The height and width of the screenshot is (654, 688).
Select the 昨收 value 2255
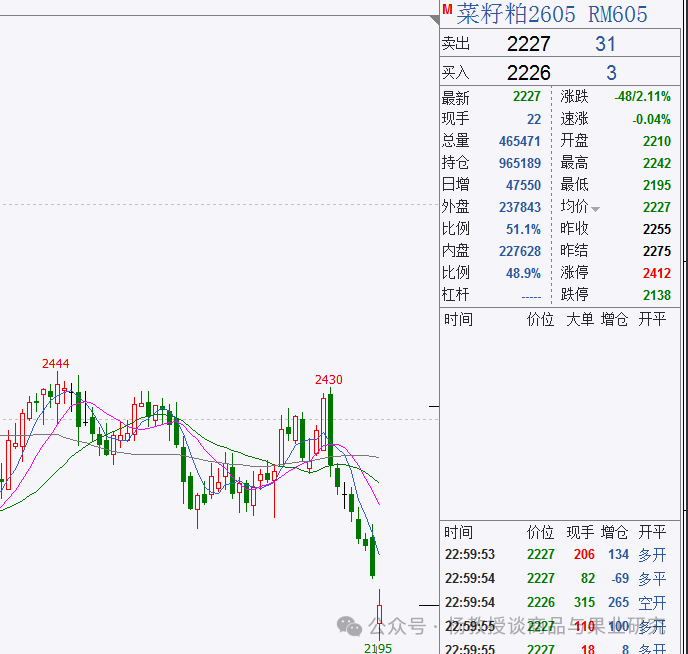pos(657,229)
